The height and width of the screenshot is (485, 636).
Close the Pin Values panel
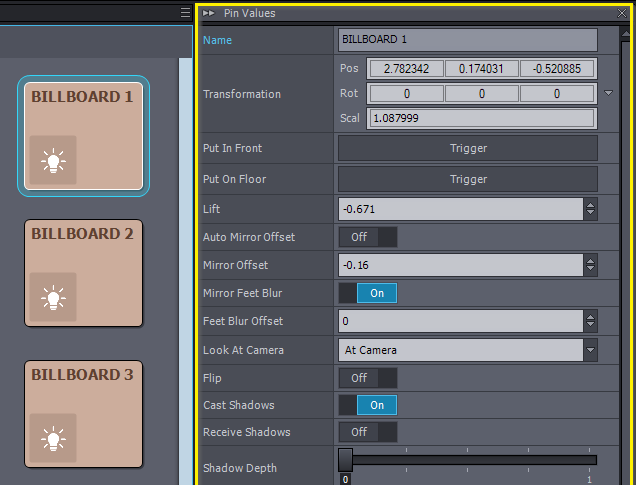tap(624, 13)
